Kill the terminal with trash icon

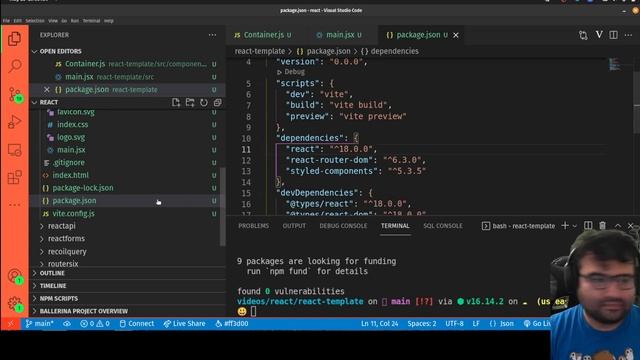tap(602, 225)
